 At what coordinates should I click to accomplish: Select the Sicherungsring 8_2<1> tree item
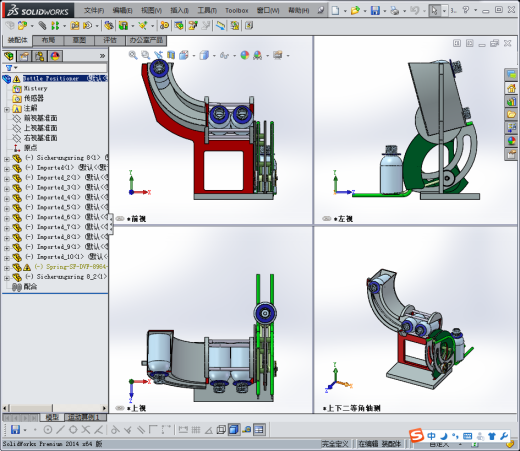[72, 277]
